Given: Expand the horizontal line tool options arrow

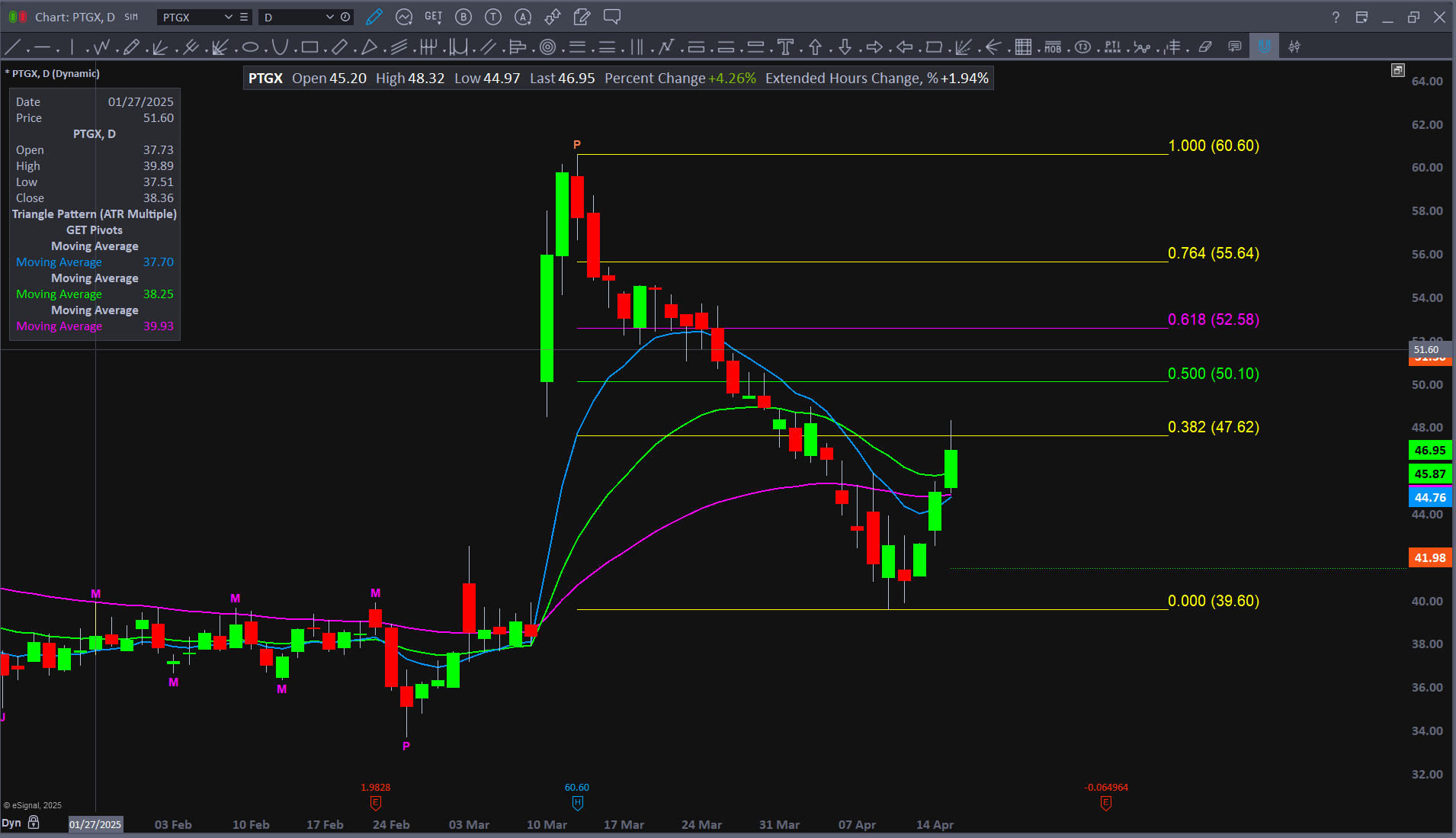Looking at the screenshot, I should 59,50.
